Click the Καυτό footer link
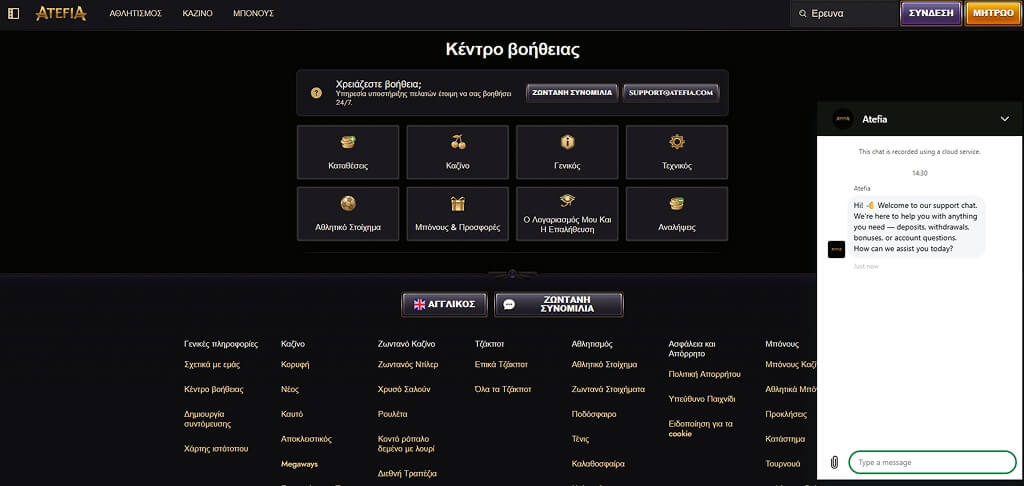The height and width of the screenshot is (486, 1024). pyautogui.click(x=292, y=414)
